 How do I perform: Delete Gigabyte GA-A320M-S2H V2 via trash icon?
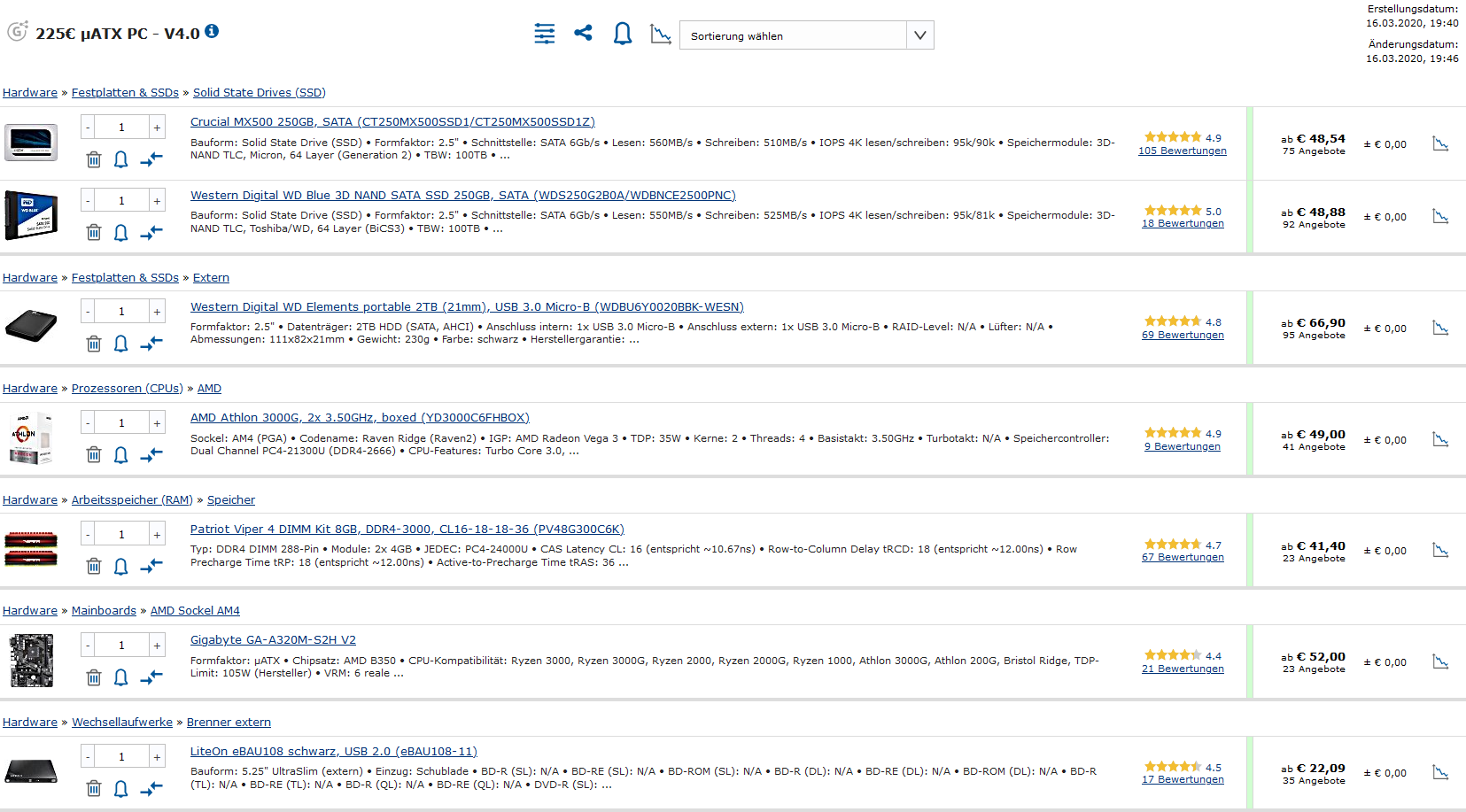point(94,677)
